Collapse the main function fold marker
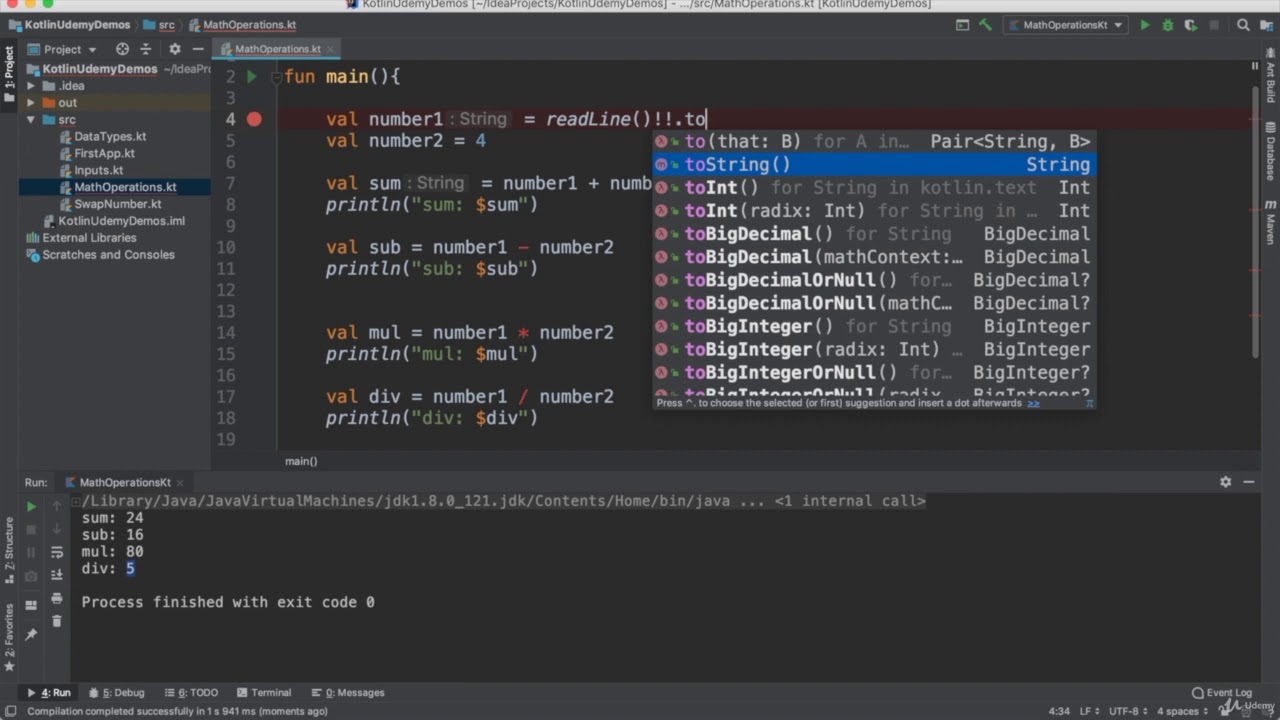Viewport: 1280px width, 720px height. point(276,77)
